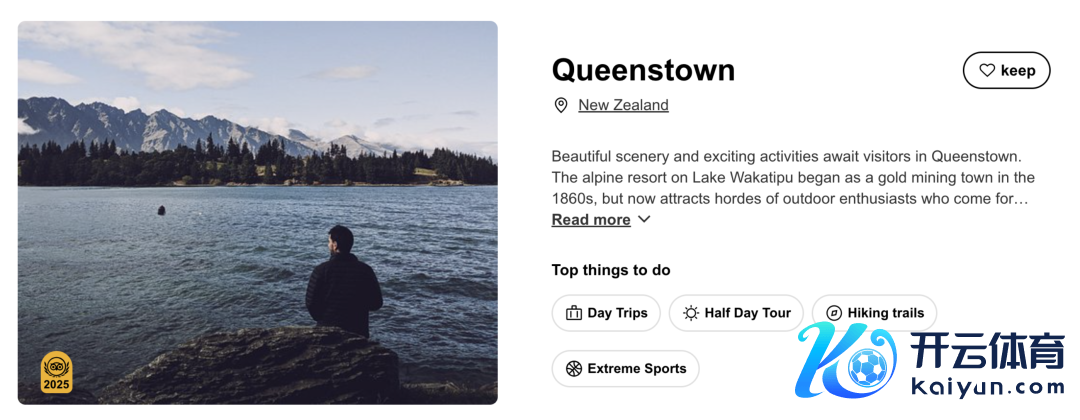Click the Queenstown title heading
This screenshot has width=1080, height=420.
tap(643, 70)
